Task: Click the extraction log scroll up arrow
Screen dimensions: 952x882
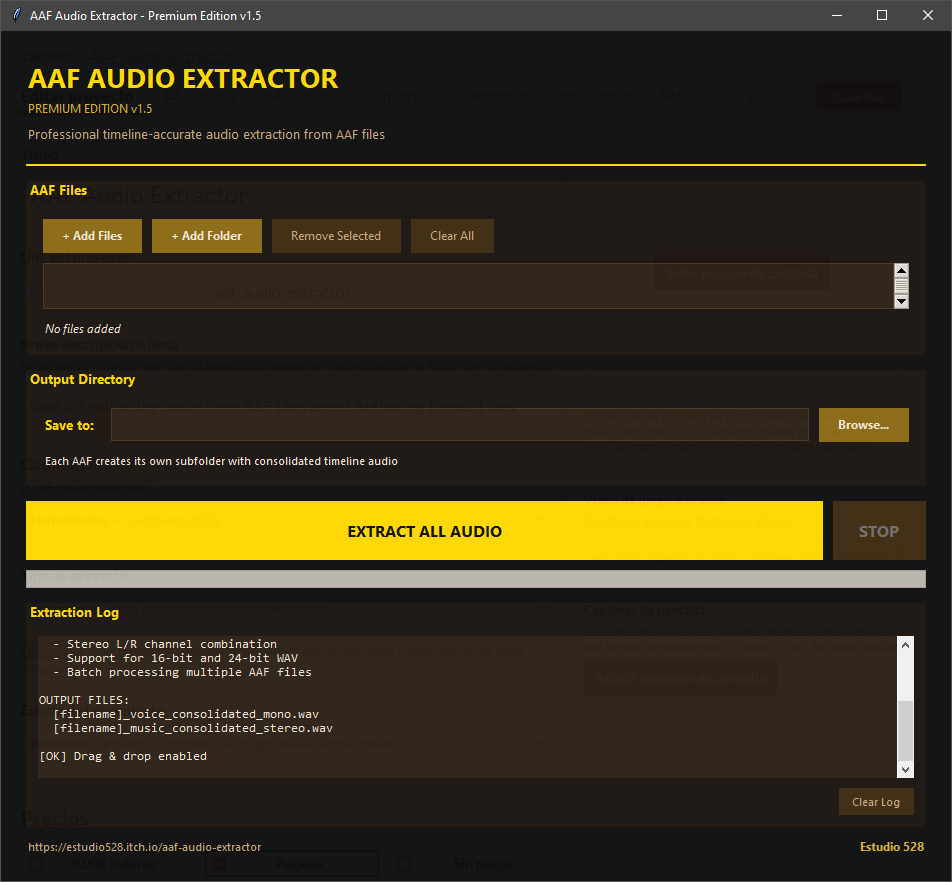Action: click(905, 645)
